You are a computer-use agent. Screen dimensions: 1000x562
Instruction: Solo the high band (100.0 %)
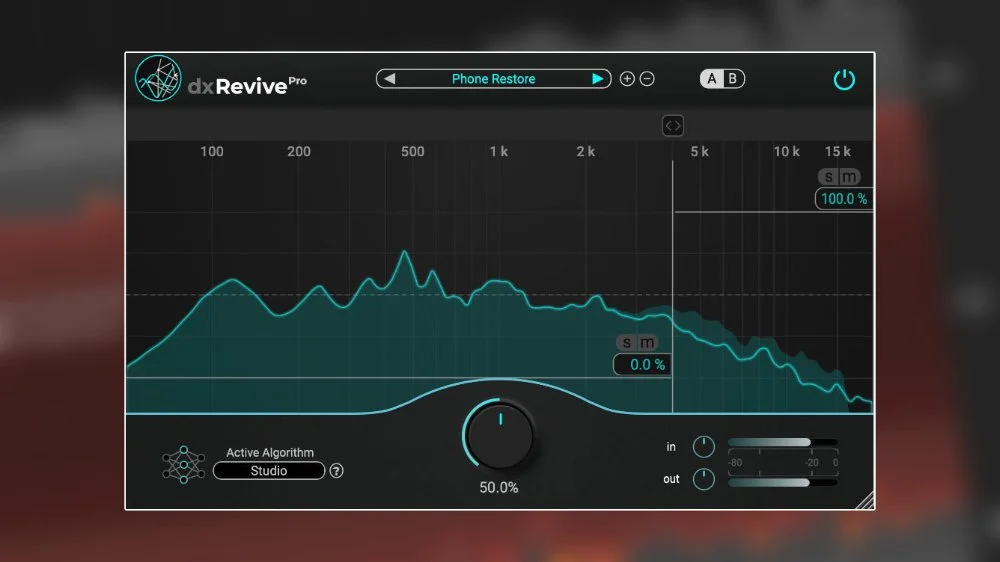point(828,177)
